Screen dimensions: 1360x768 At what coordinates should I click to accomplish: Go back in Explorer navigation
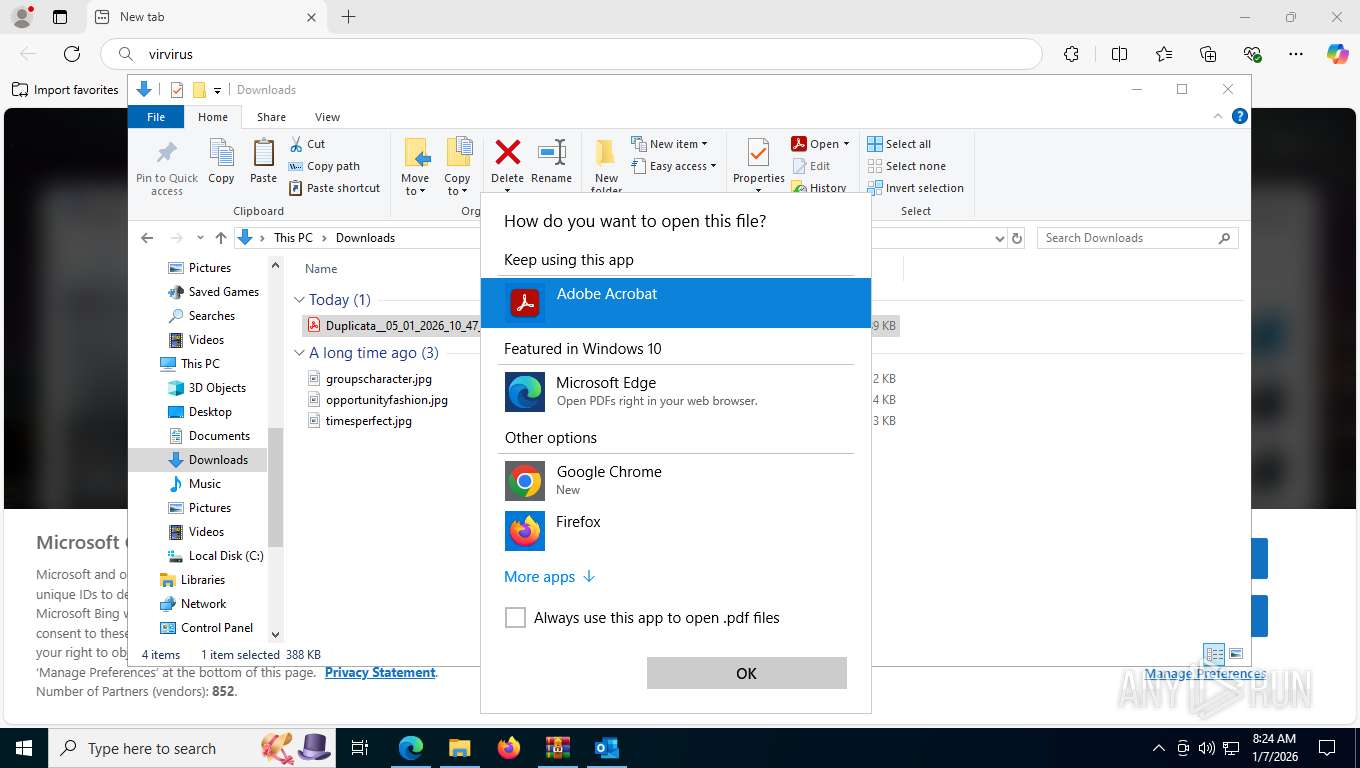(x=147, y=238)
